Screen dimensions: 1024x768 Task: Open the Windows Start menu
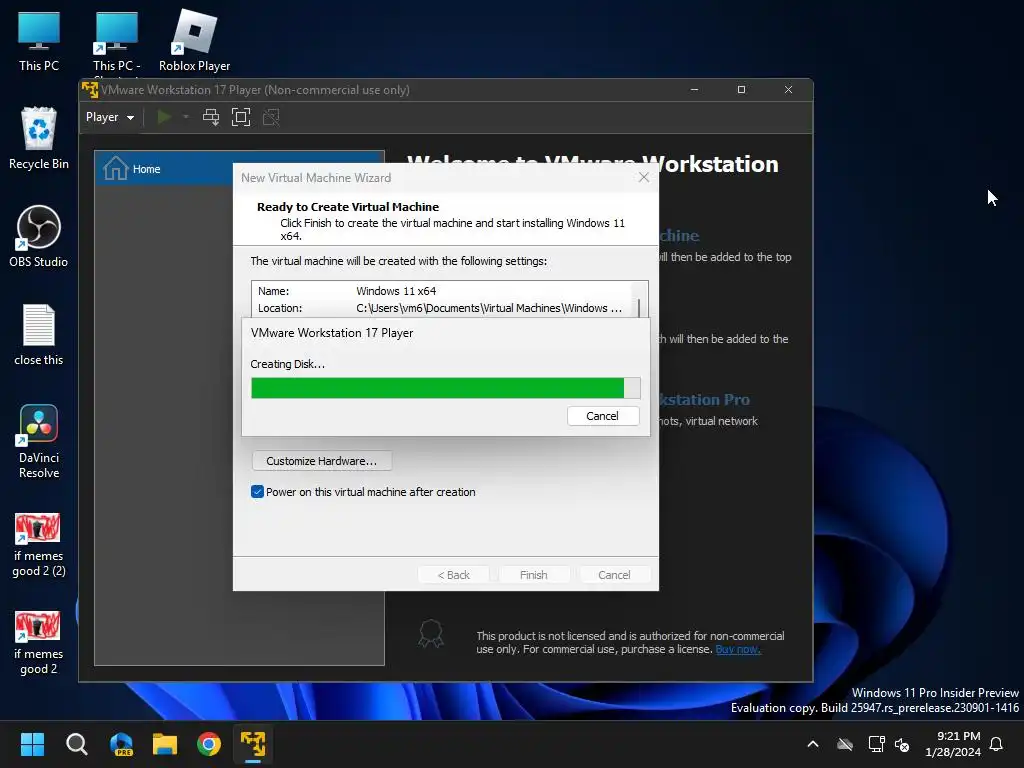click(x=32, y=744)
